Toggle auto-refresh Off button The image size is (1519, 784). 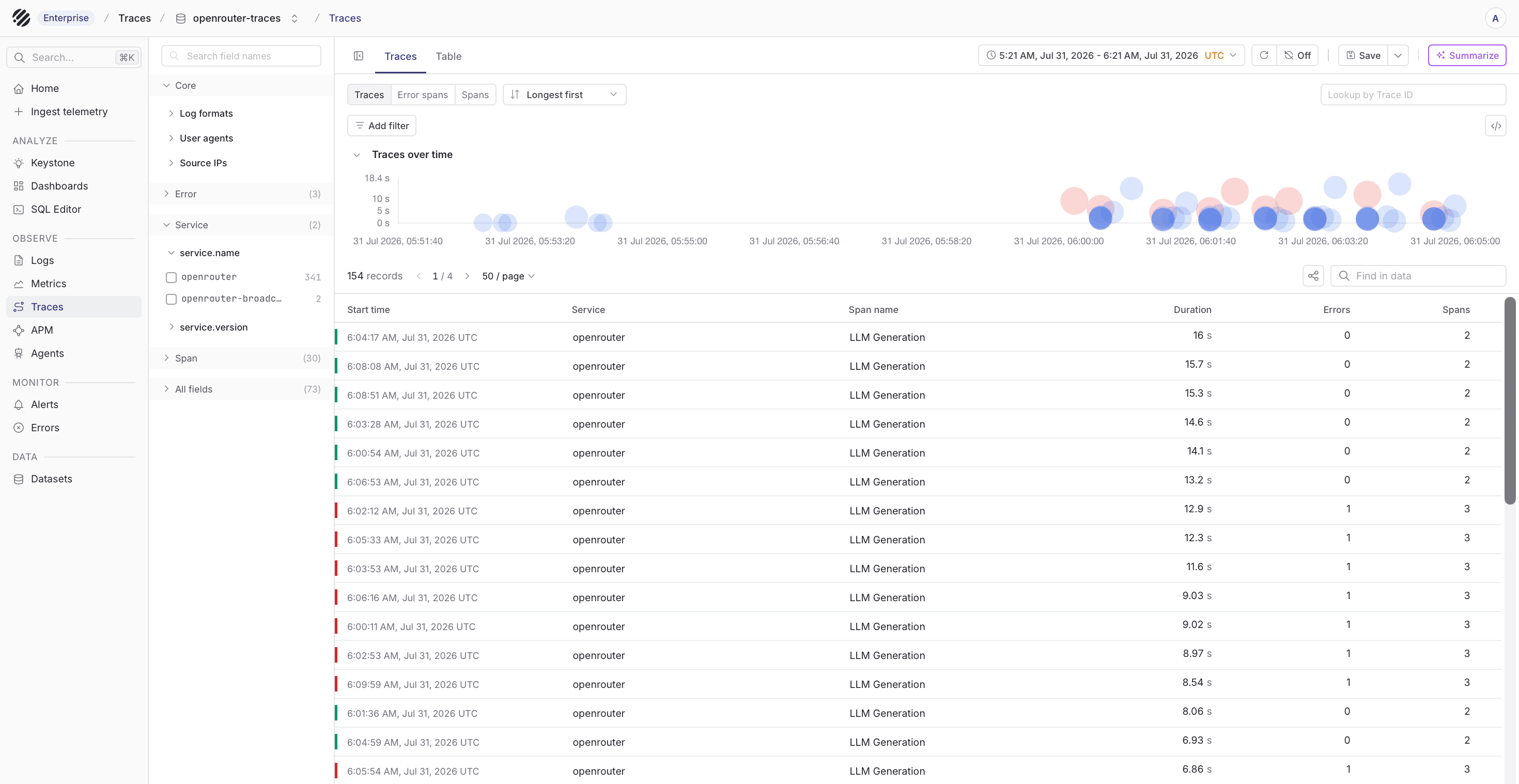coord(1297,55)
